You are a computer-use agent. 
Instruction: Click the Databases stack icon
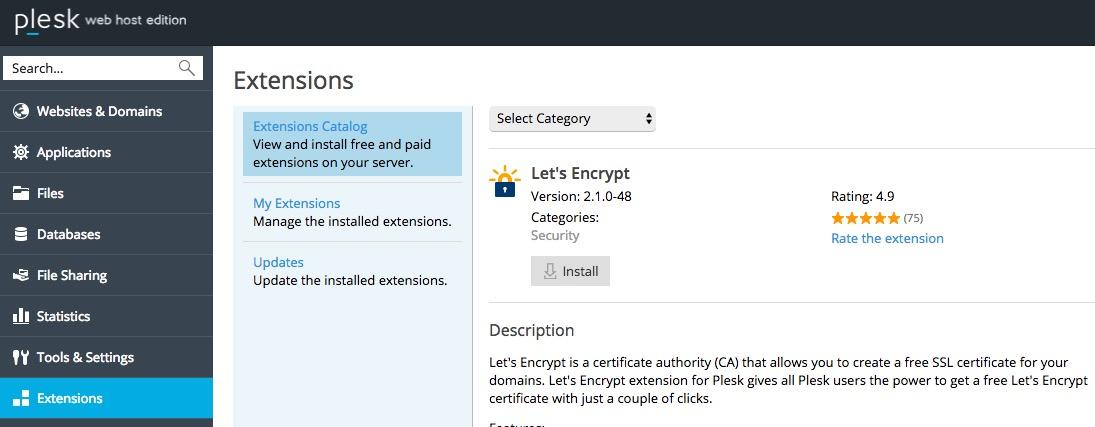point(21,234)
